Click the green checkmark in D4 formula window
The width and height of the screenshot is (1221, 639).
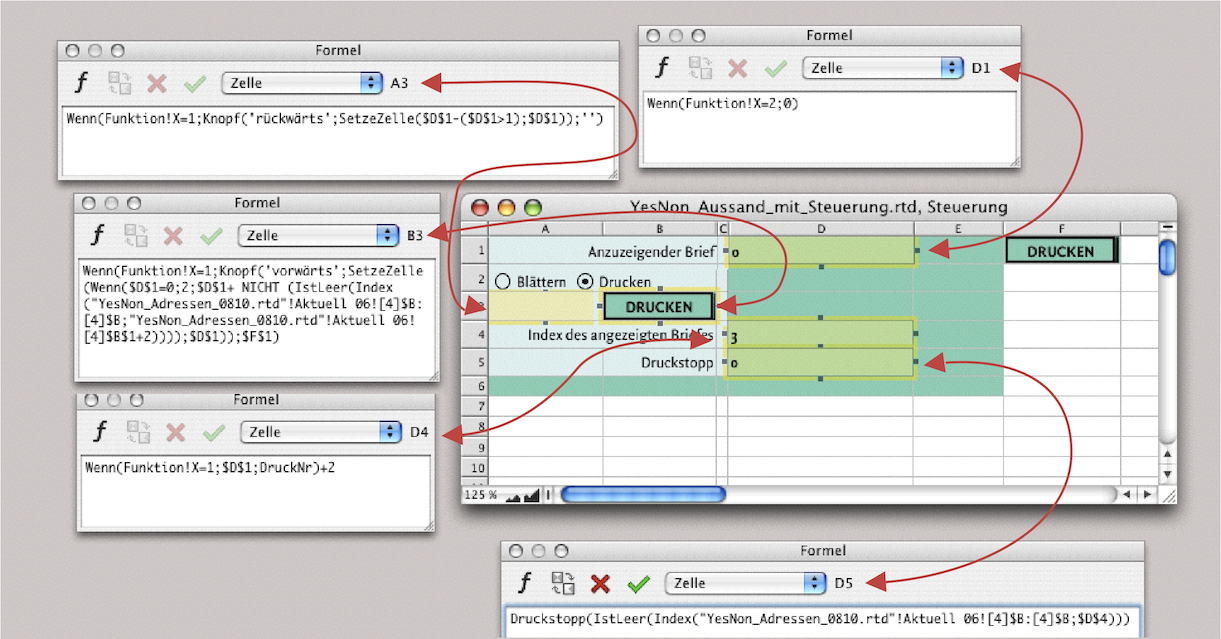pyautogui.click(x=213, y=432)
